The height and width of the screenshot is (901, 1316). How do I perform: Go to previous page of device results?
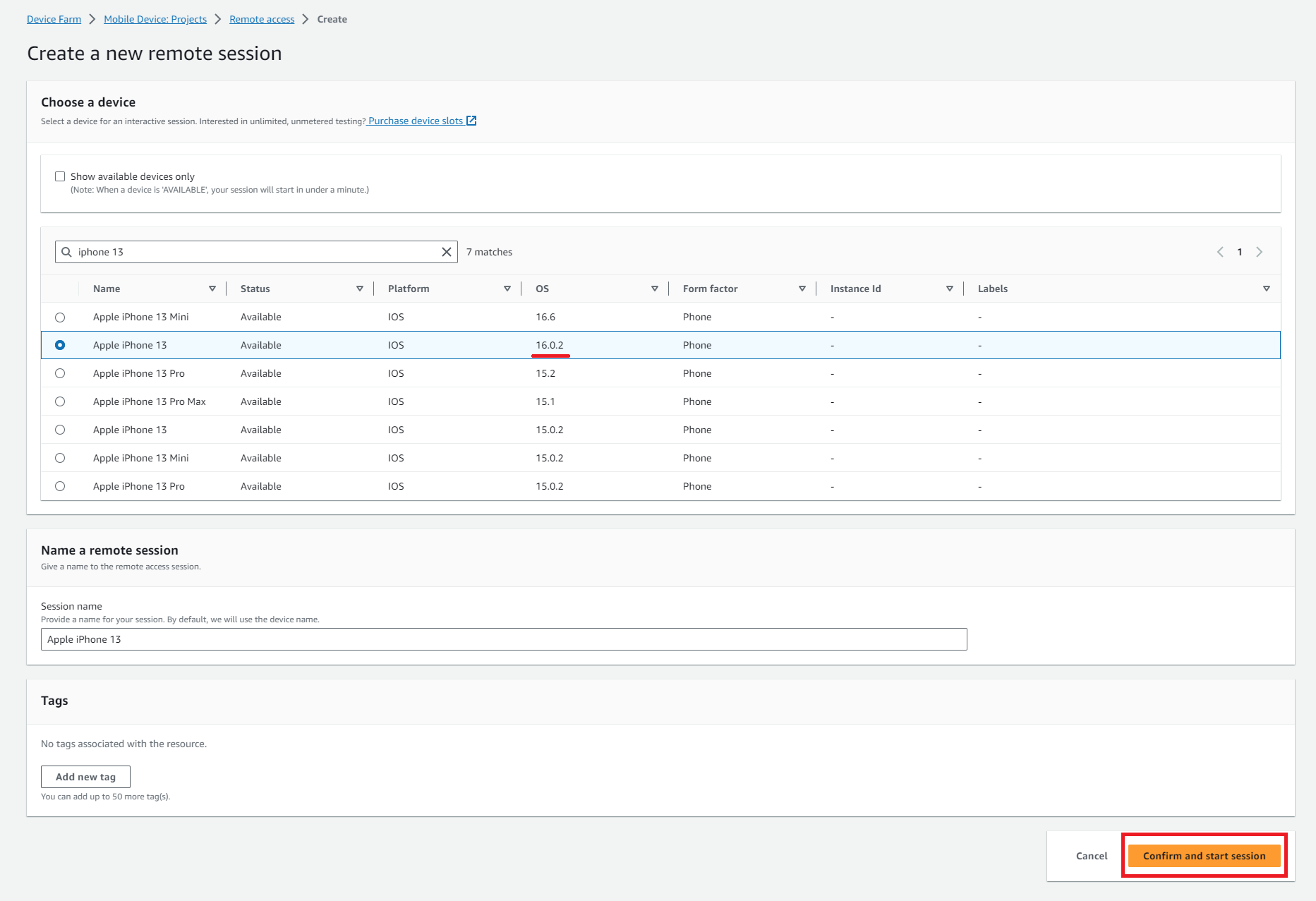point(1220,252)
